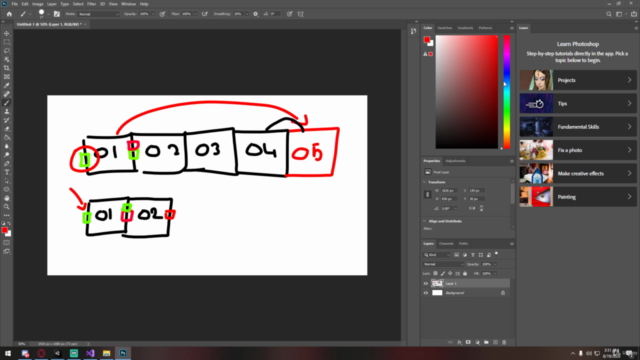
Task: Open the Projects tutorials
Action: (578, 80)
